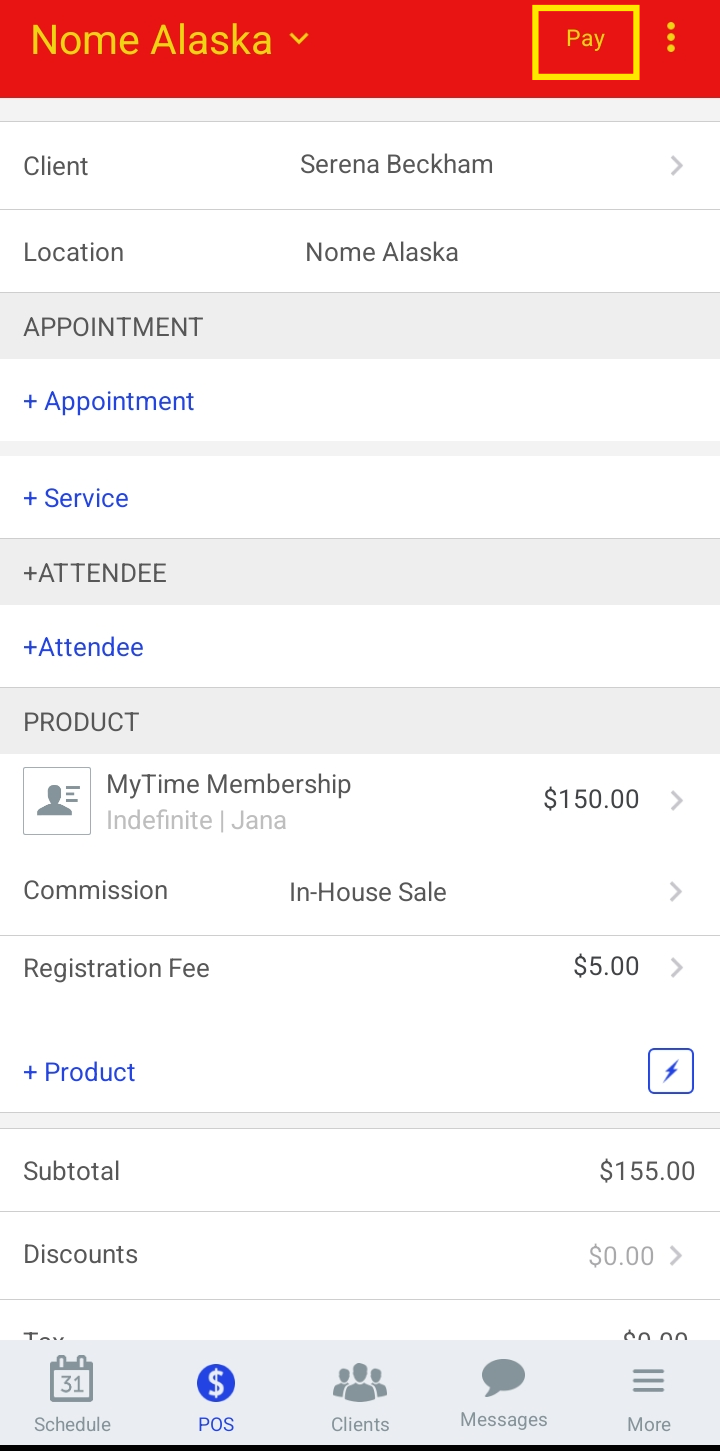
Task: Open client Serena Beckham details chevron
Action: [677, 166]
